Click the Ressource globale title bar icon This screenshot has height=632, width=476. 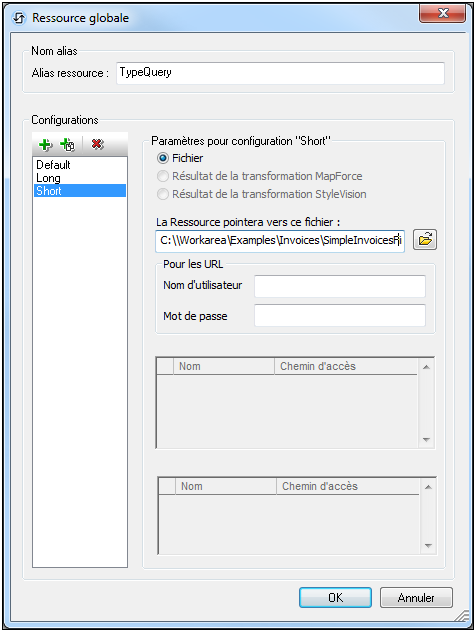pos(19,18)
